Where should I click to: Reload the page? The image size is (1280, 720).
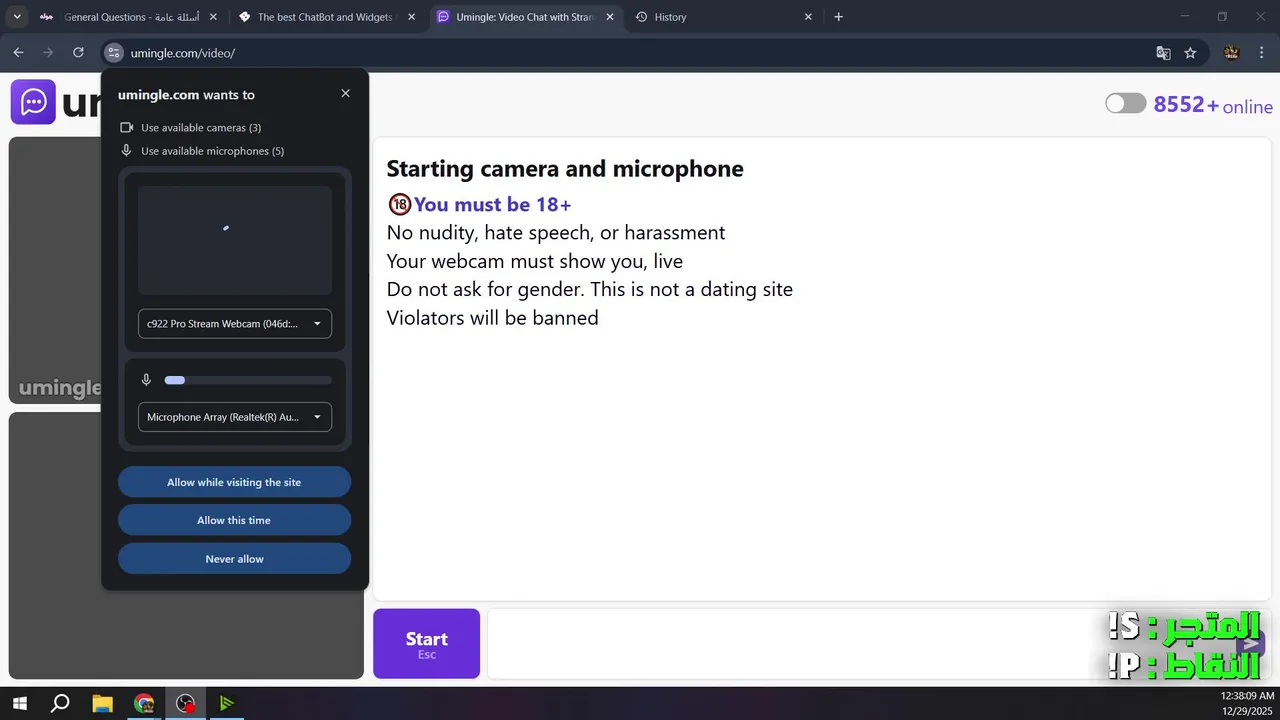point(78,53)
